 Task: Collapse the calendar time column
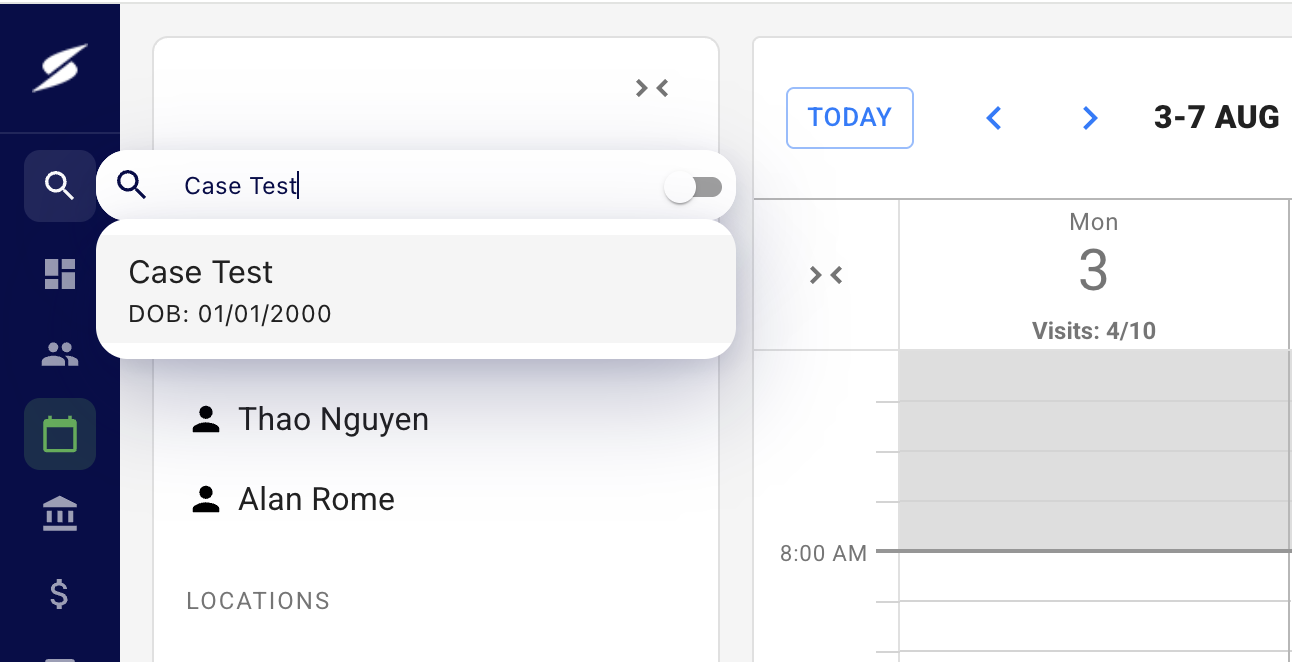point(826,274)
